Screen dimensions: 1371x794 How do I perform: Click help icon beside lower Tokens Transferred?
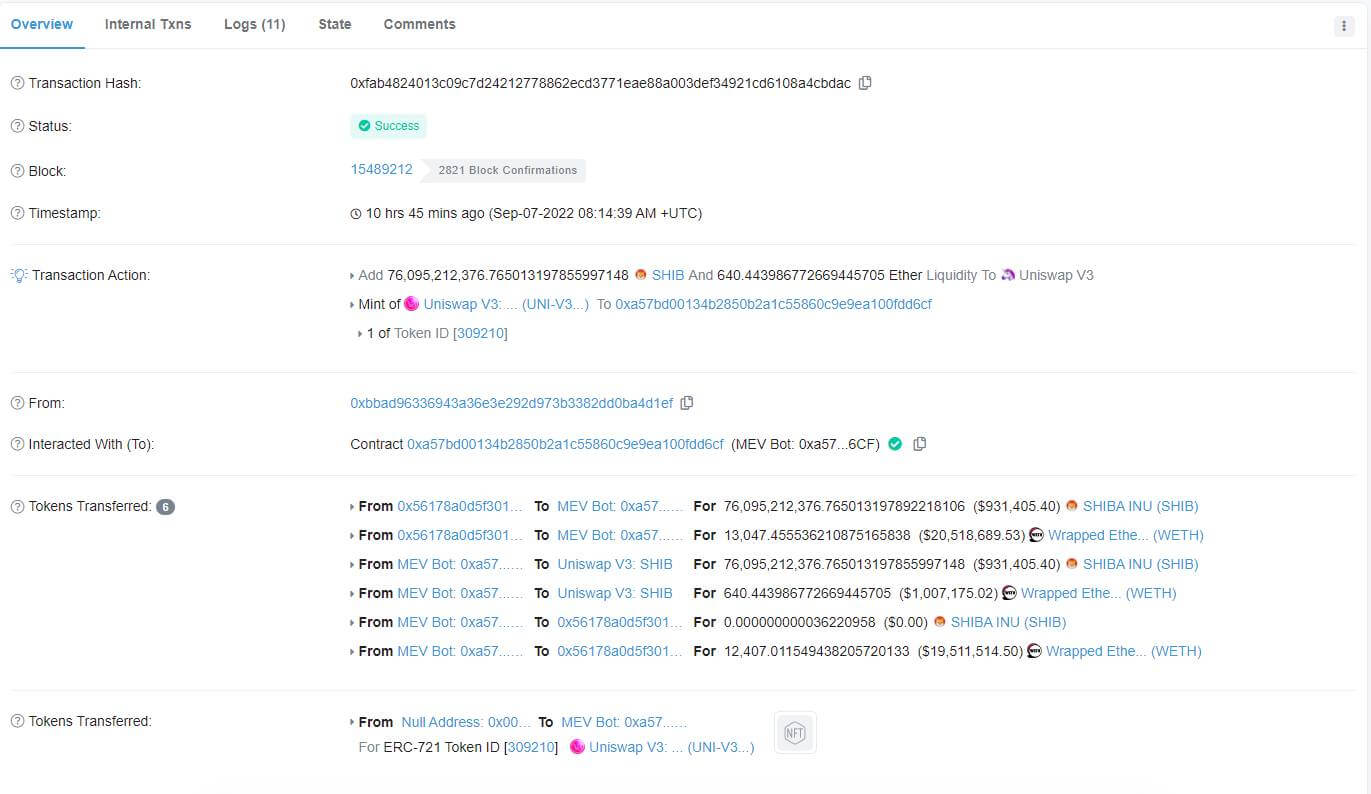pos(17,721)
